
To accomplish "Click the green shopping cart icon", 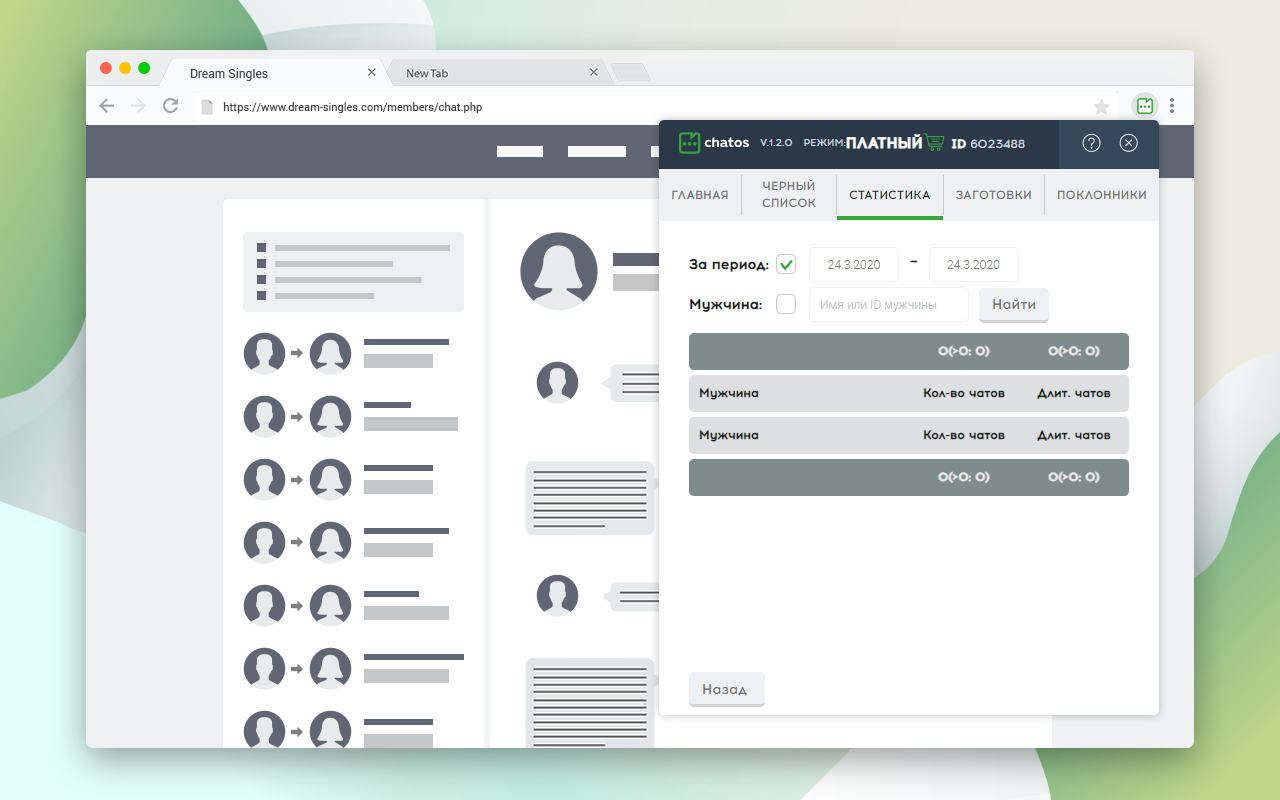I will coord(934,143).
